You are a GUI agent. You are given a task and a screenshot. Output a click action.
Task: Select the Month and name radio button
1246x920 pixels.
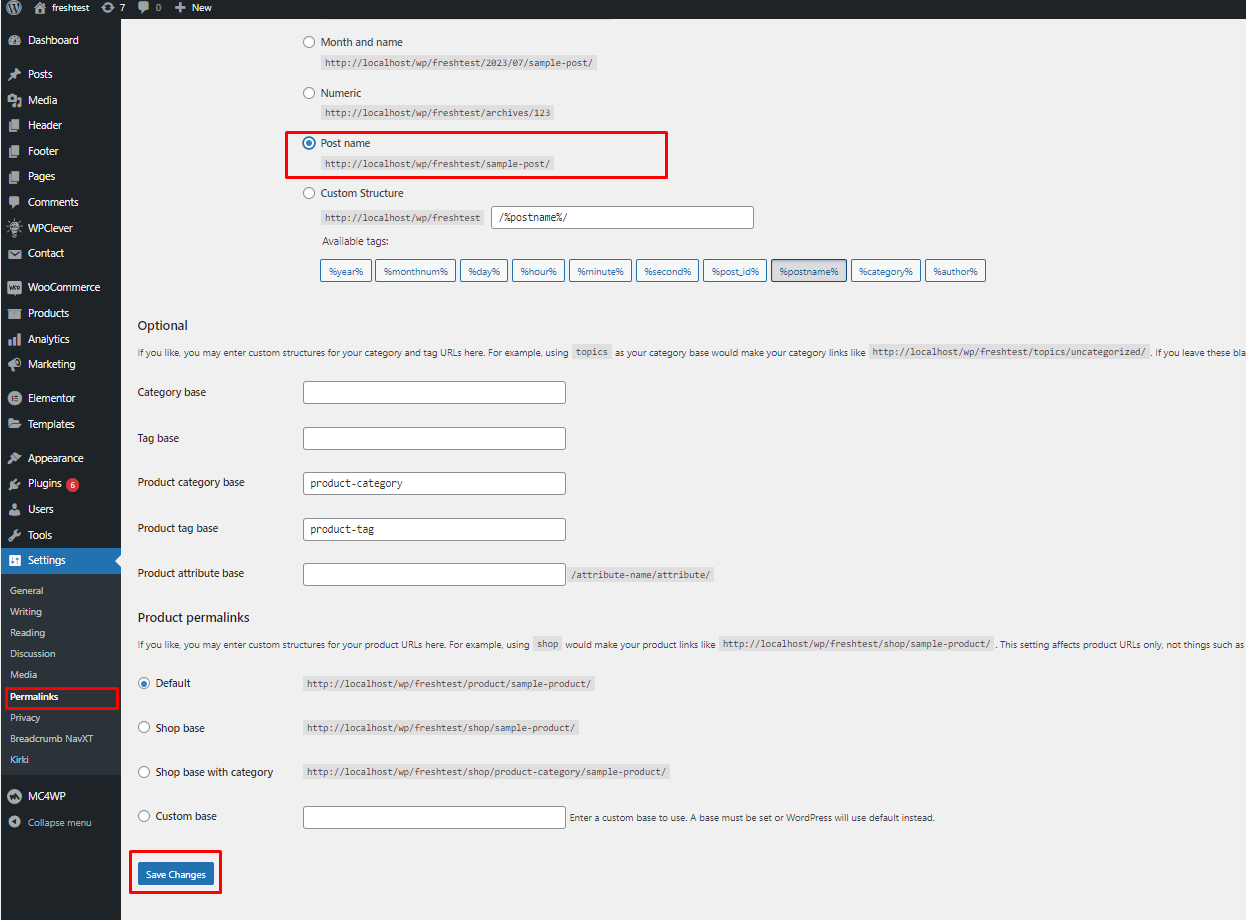coord(309,43)
